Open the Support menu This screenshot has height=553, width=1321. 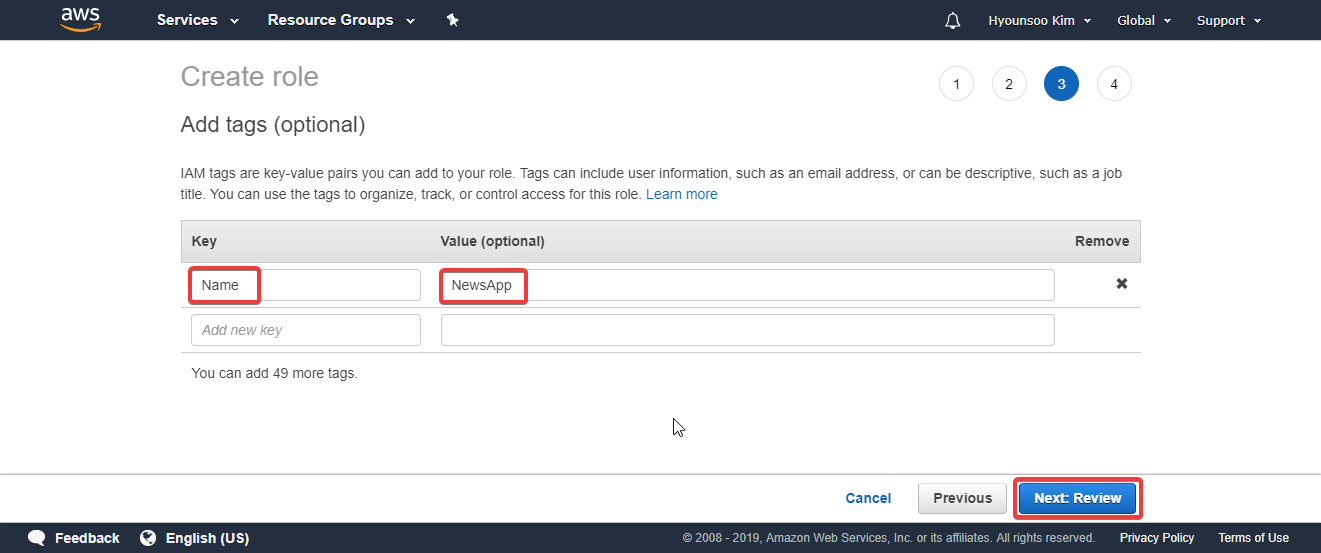point(1229,20)
